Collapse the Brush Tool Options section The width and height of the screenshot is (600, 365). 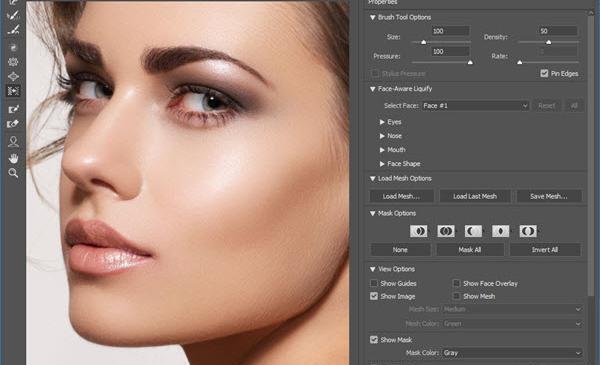coord(372,18)
